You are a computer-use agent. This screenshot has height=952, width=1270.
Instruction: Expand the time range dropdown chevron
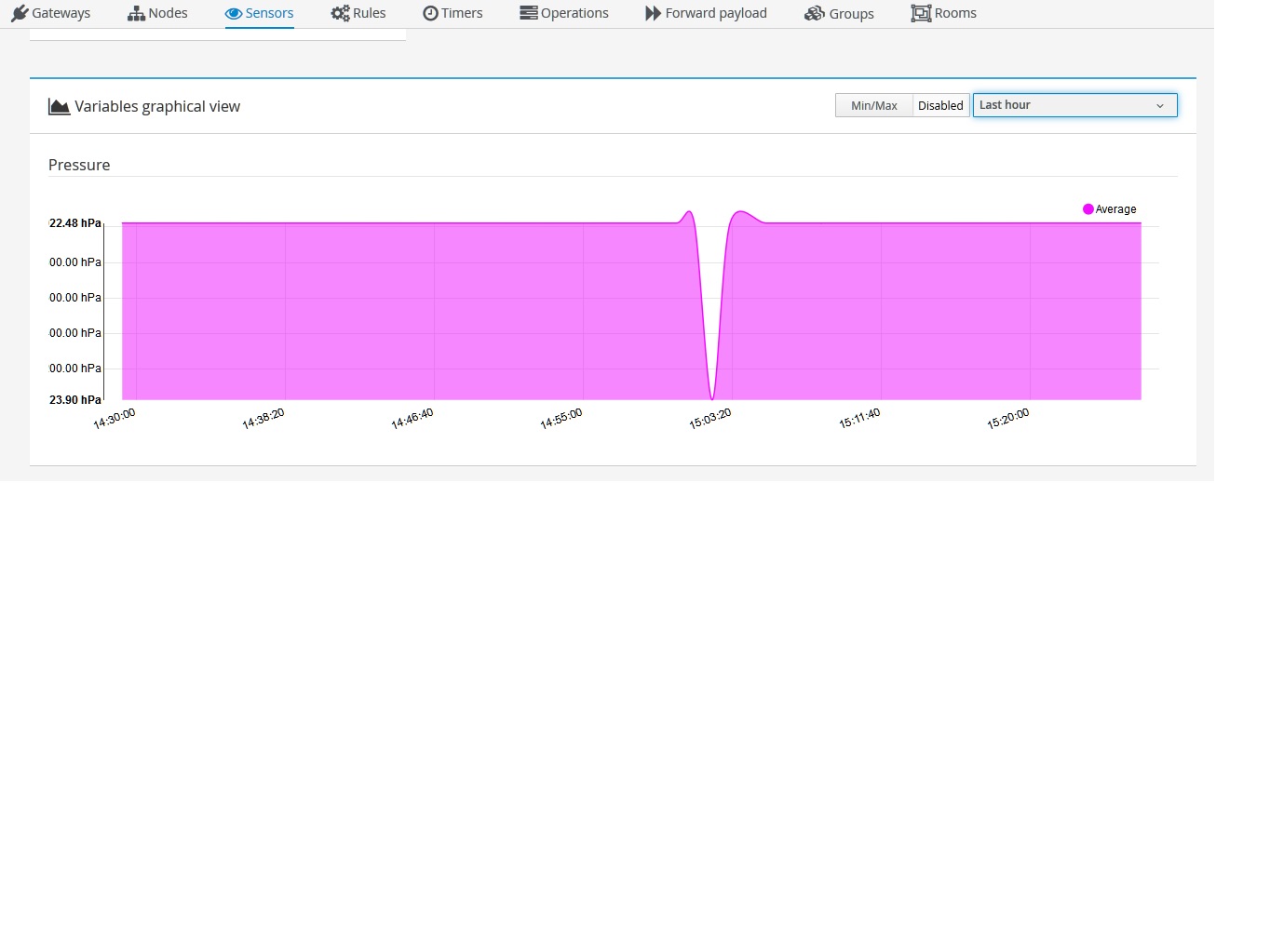[x=1159, y=106]
